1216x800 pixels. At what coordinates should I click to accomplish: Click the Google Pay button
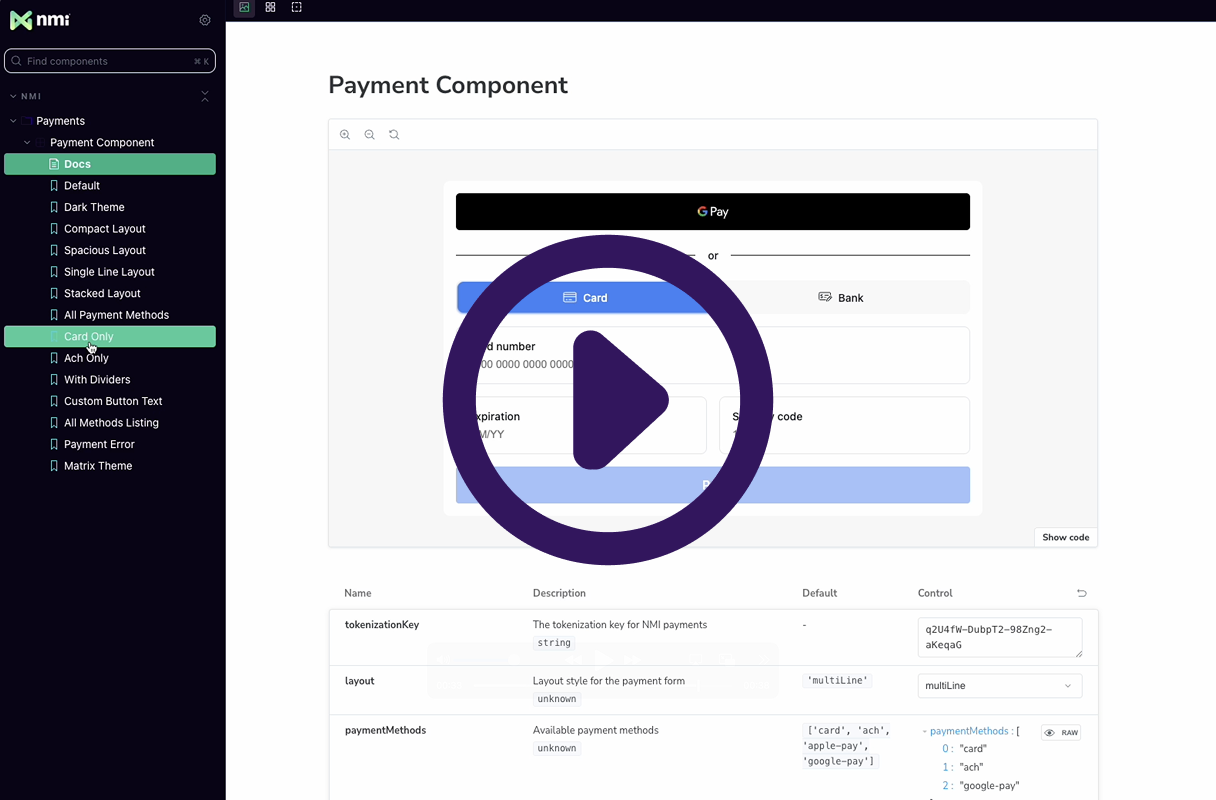pos(712,212)
